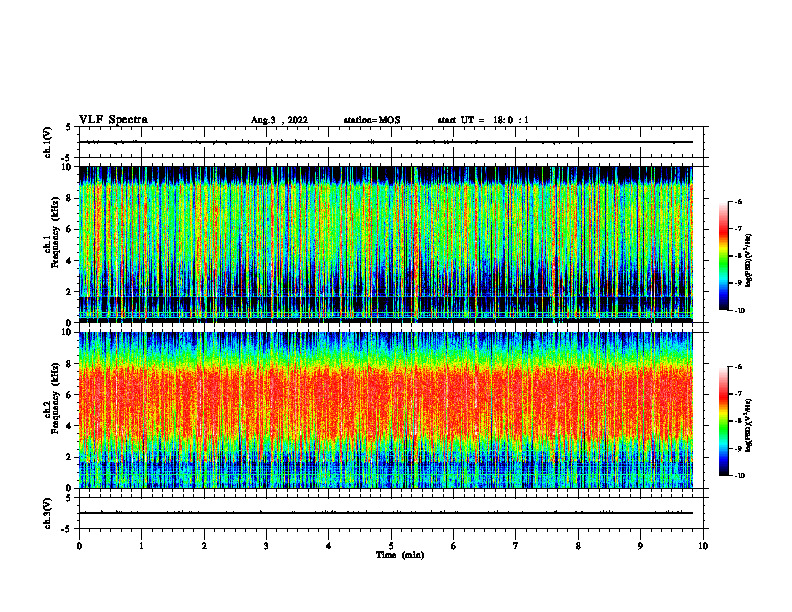Click the ch.1 colorbar log(PSD) unit label
This screenshot has width=792, height=612.
[749, 261]
